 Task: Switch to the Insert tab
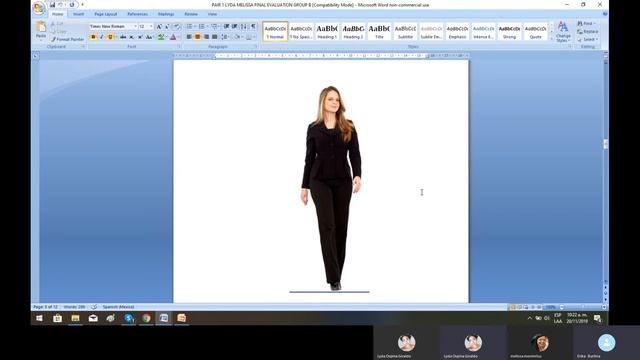tap(78, 14)
